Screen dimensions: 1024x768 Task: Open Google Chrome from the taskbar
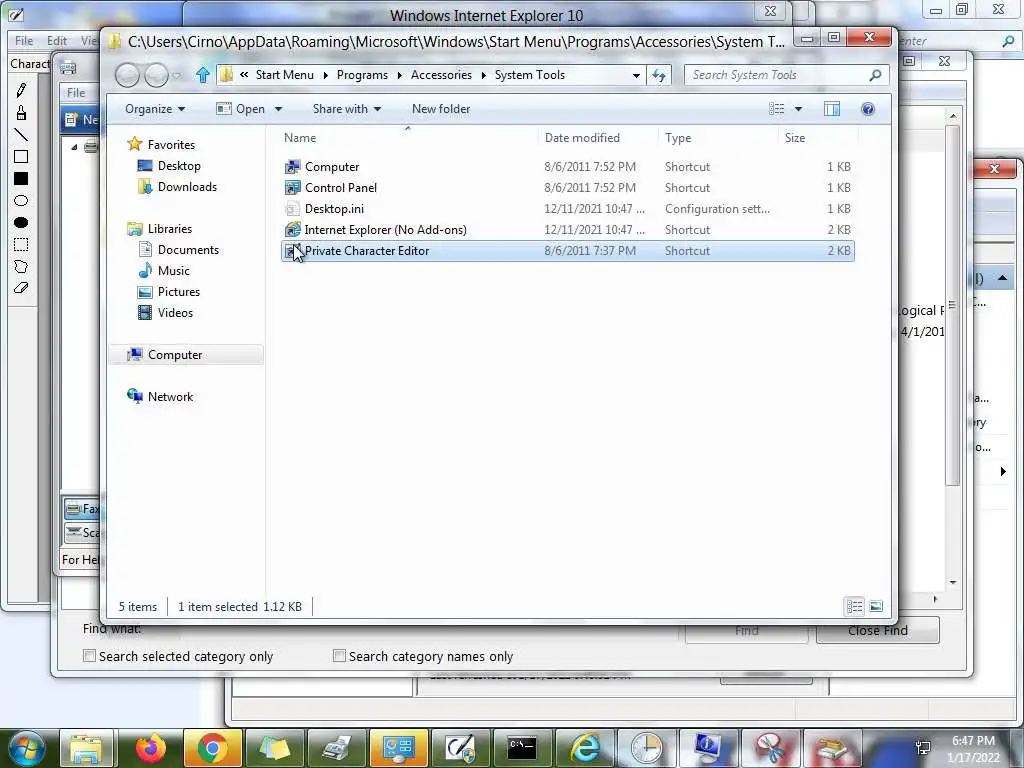click(x=212, y=748)
